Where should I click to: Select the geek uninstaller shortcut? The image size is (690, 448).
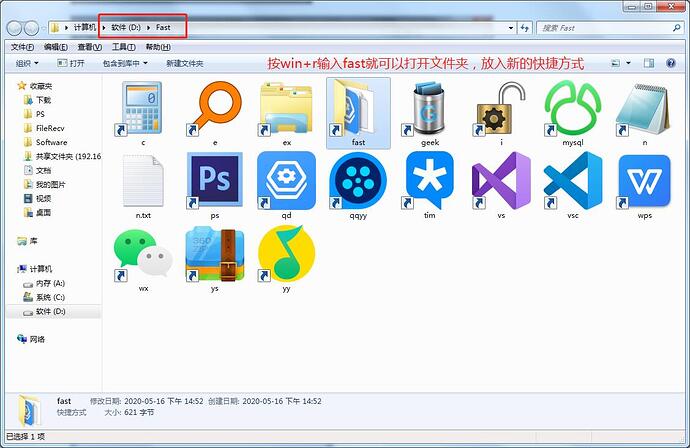click(x=430, y=113)
